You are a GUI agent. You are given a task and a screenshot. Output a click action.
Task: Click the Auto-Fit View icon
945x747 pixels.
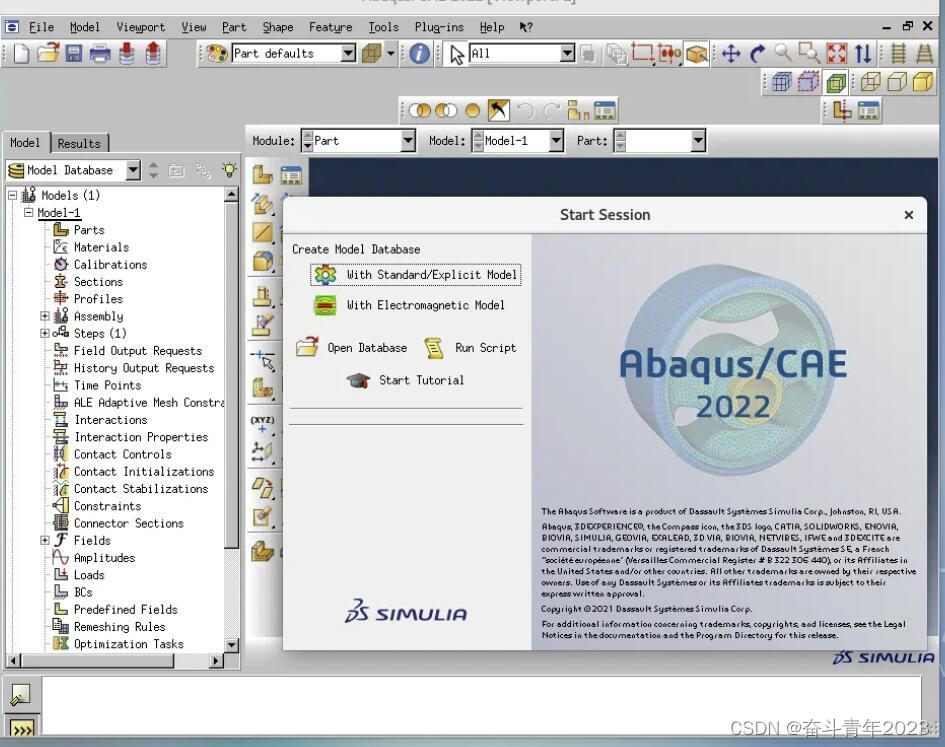836,54
